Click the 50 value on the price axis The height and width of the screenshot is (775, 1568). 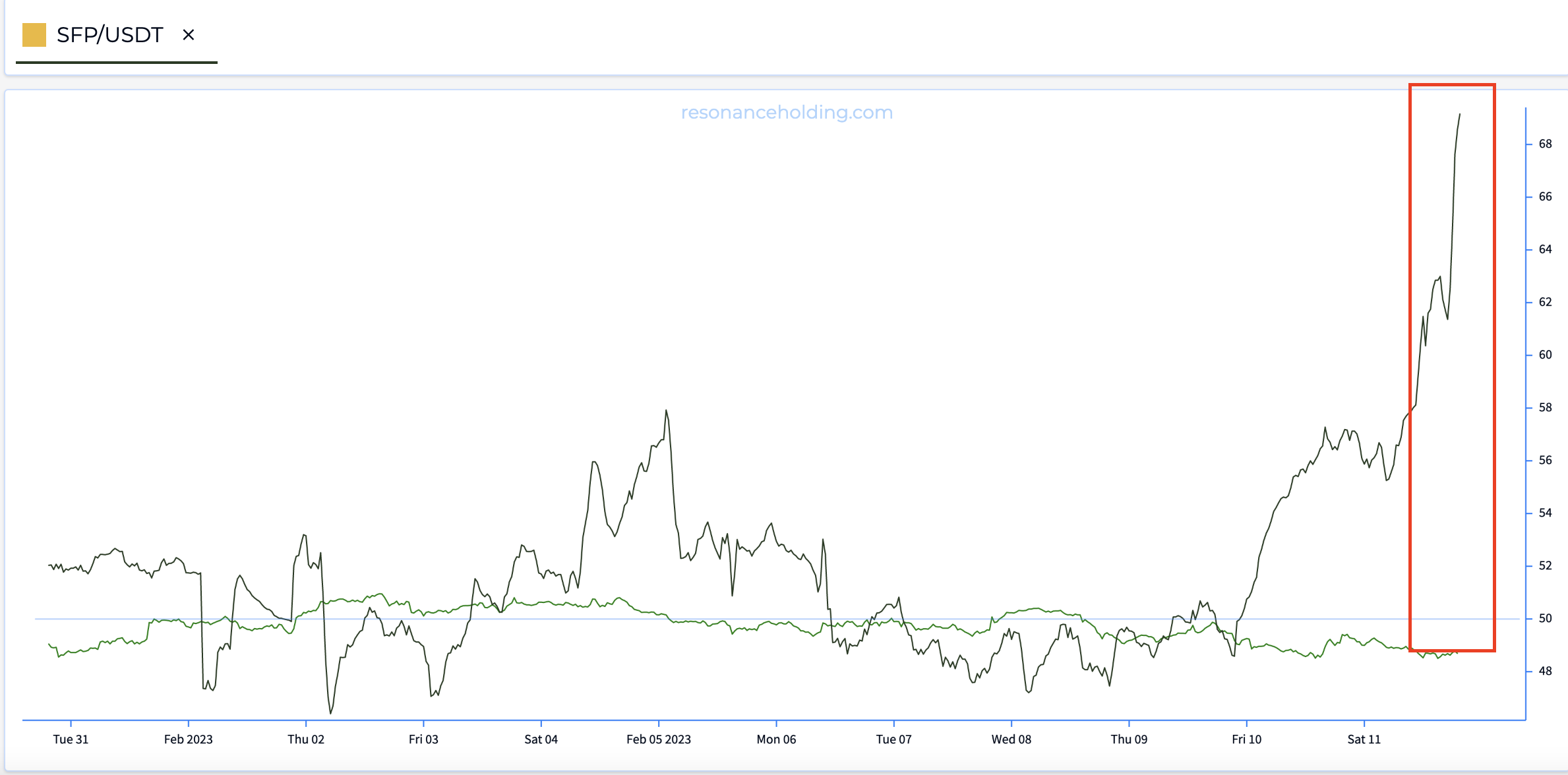(x=1545, y=618)
